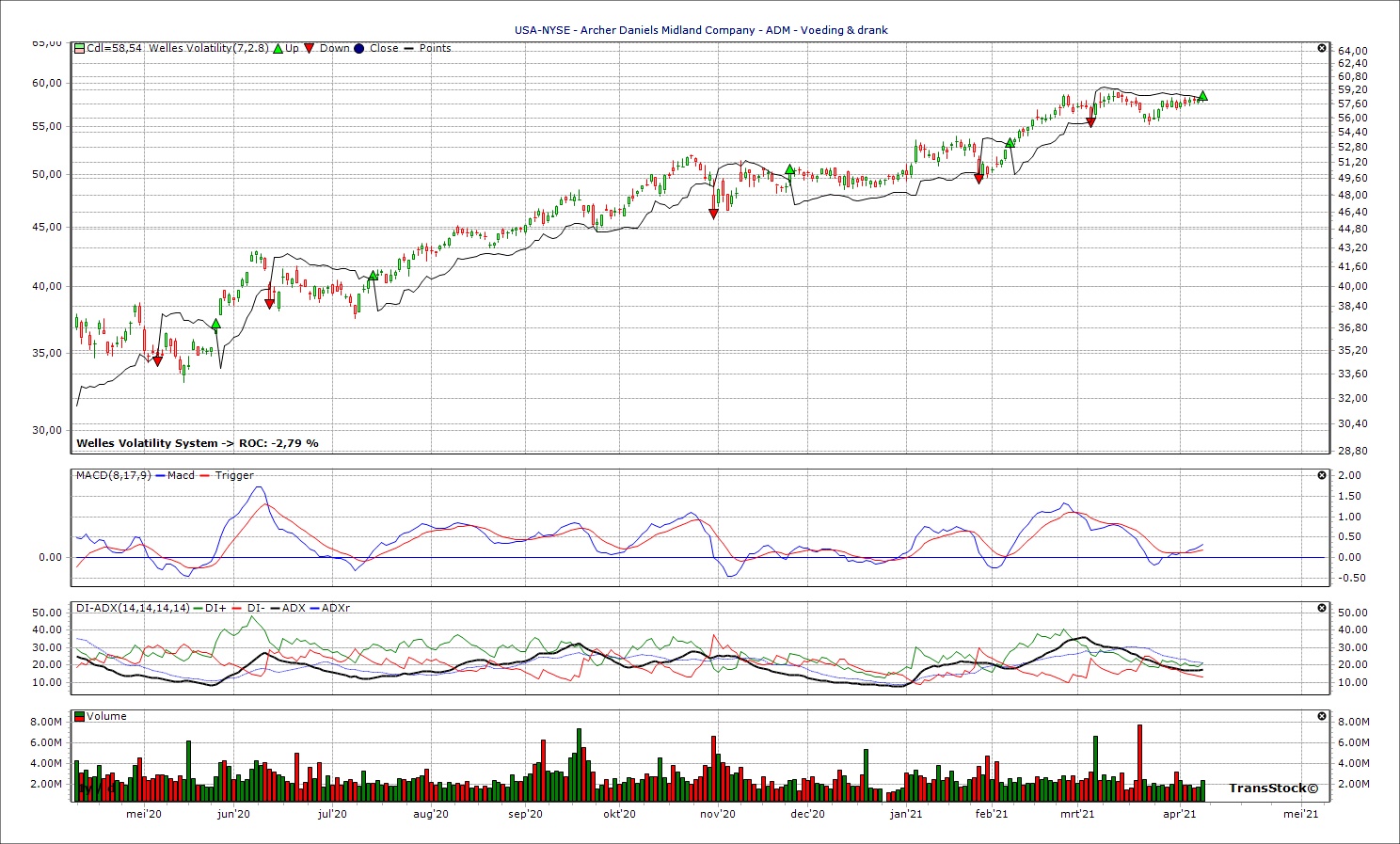Click the mei'21 date axis label
The height and width of the screenshot is (844, 1400).
pyautogui.click(x=1301, y=814)
